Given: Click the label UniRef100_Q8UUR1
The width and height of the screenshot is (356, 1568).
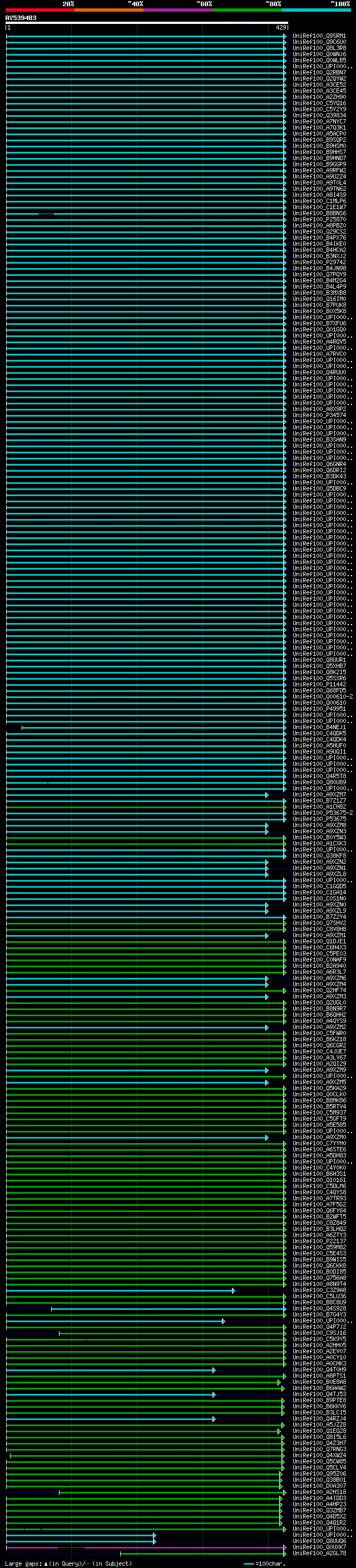Looking at the screenshot, I should point(319,660).
